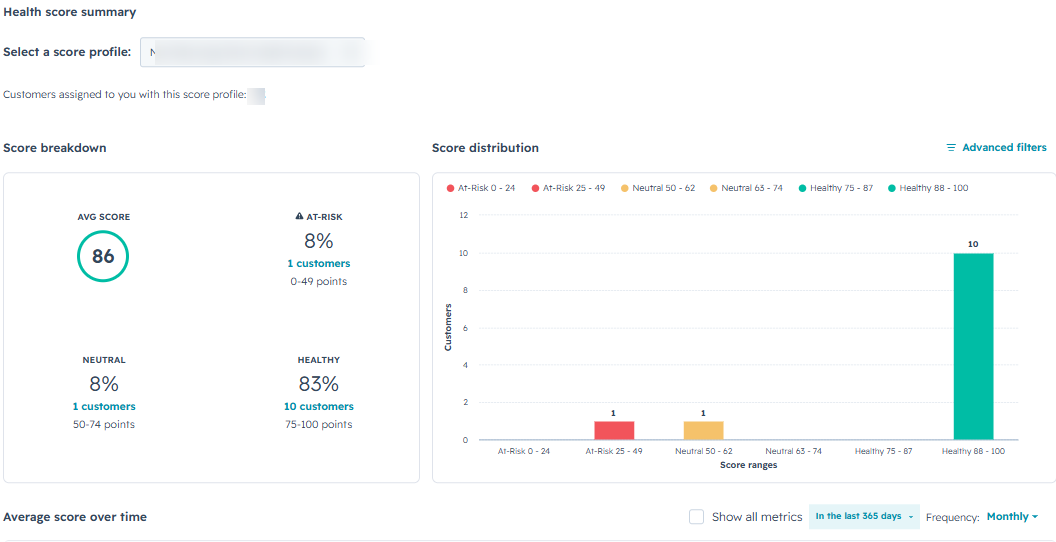Click the 75-100 points text
The width and height of the screenshot is (1056, 542).
(319, 424)
